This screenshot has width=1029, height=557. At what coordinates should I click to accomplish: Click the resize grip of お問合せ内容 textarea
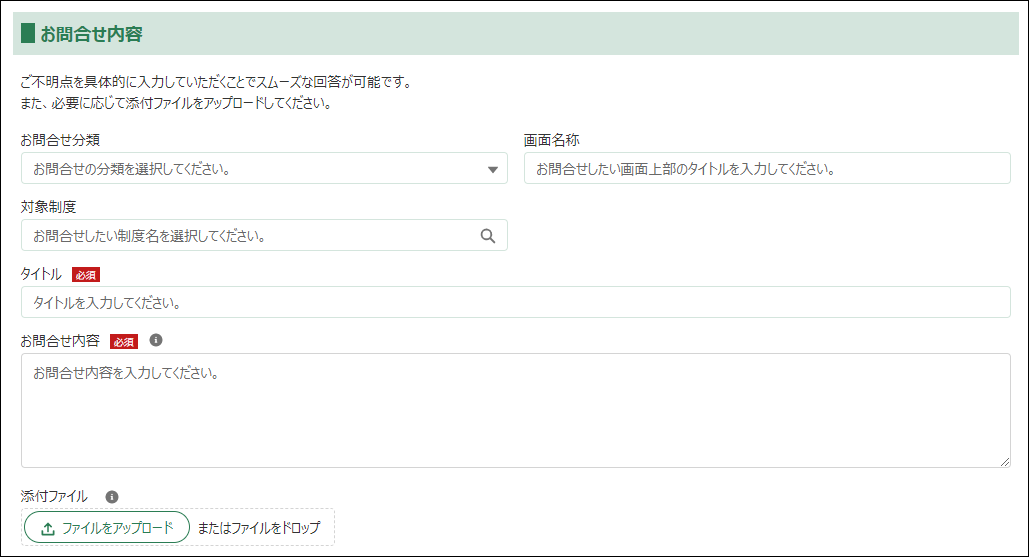(x=1004, y=461)
